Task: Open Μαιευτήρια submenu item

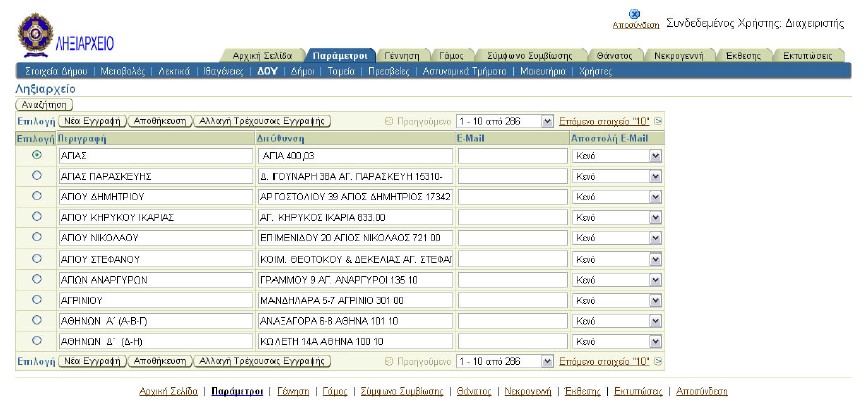Action: tap(542, 71)
